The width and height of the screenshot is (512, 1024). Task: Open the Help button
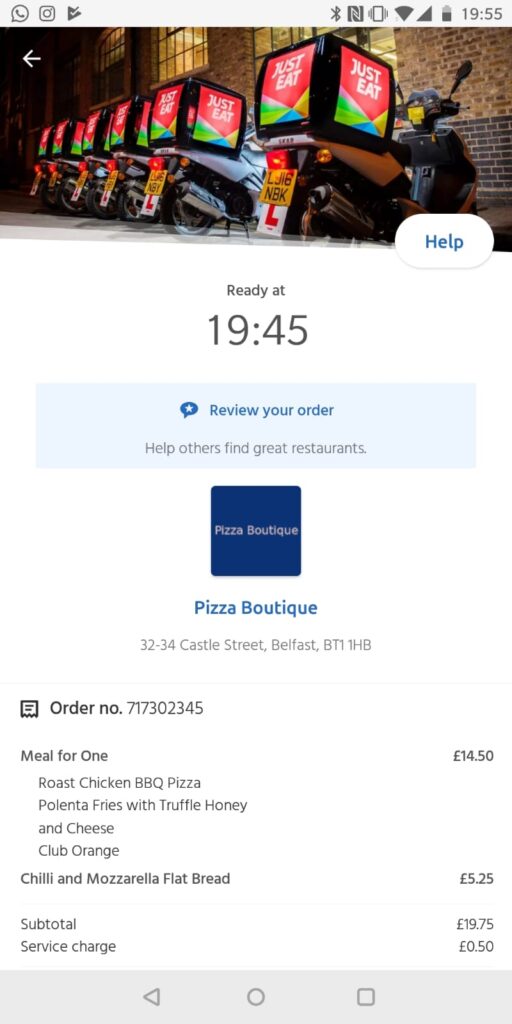pyautogui.click(x=444, y=241)
